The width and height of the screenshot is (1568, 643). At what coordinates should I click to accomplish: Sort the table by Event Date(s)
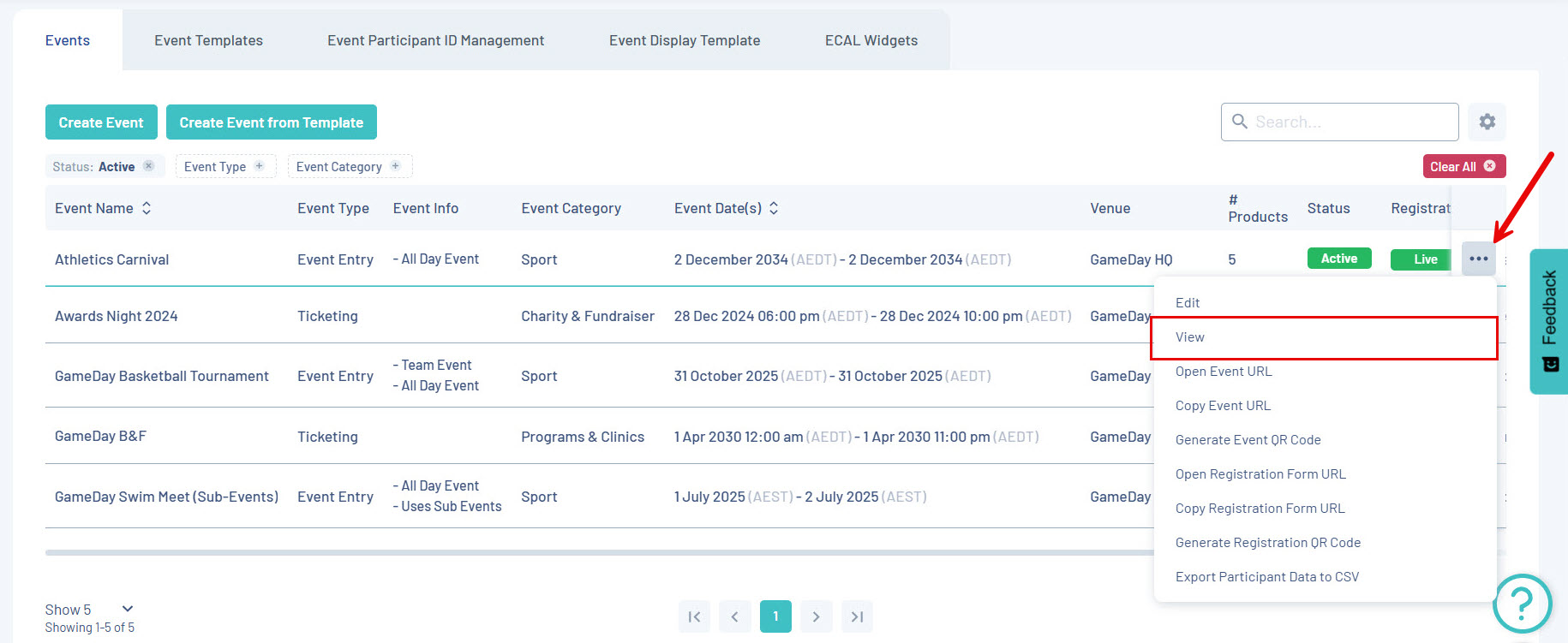click(x=774, y=208)
